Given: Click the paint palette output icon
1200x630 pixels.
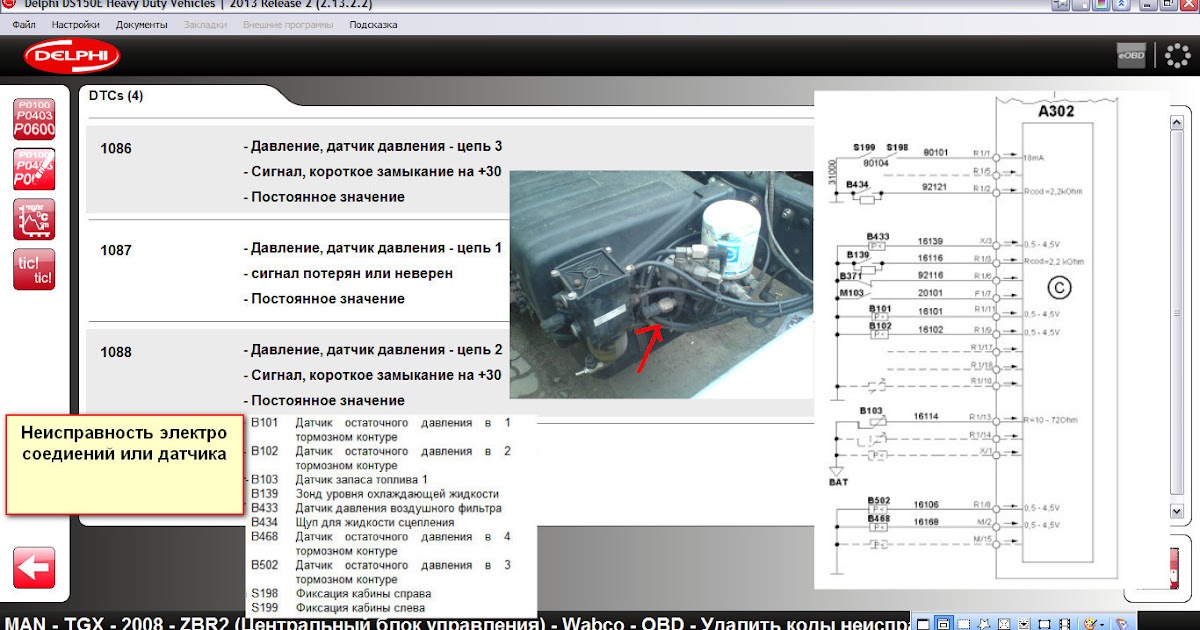Looking at the screenshot, I should click(x=1089, y=624).
